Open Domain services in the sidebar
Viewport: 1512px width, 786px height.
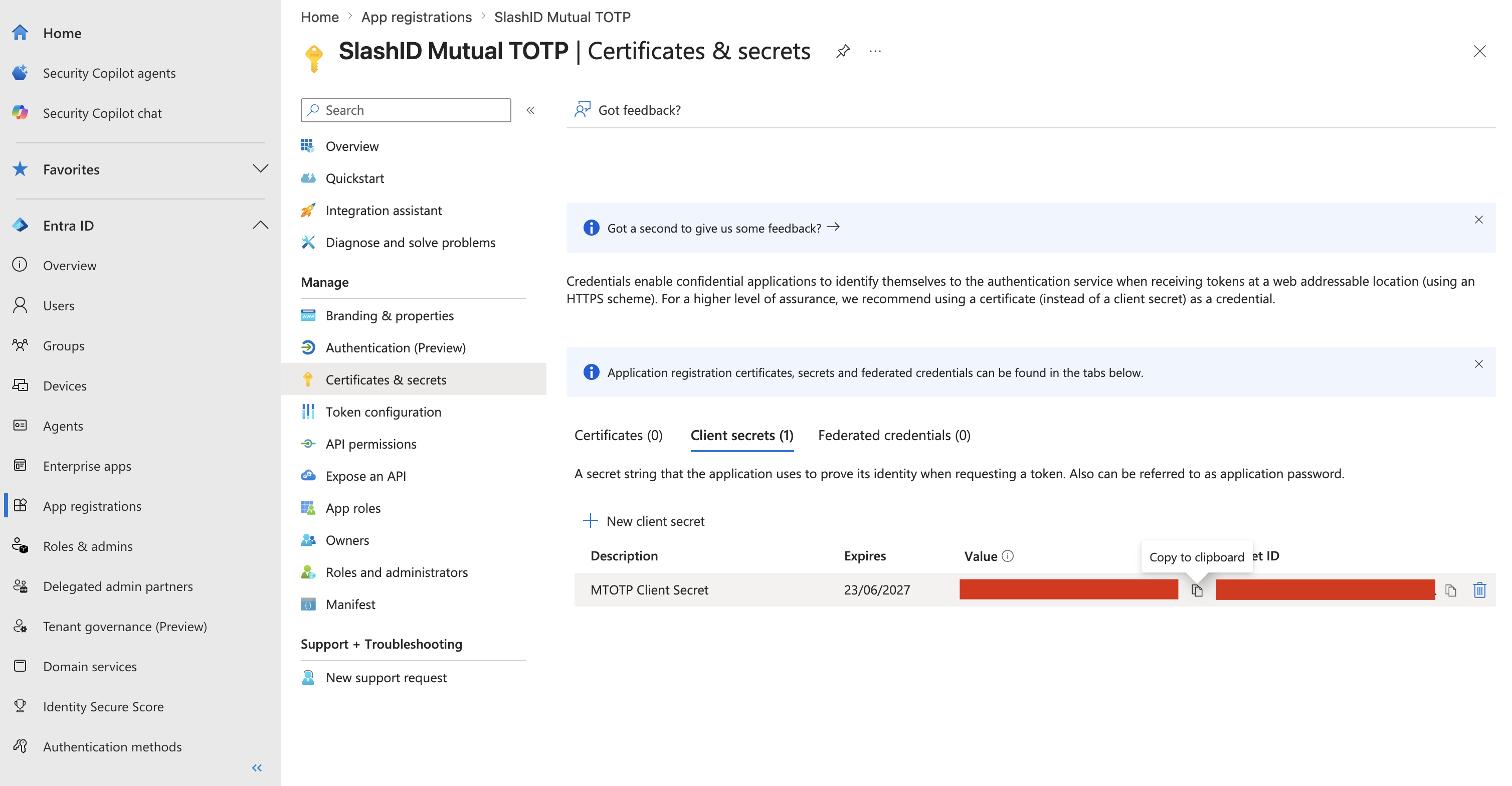pyautogui.click(x=89, y=666)
